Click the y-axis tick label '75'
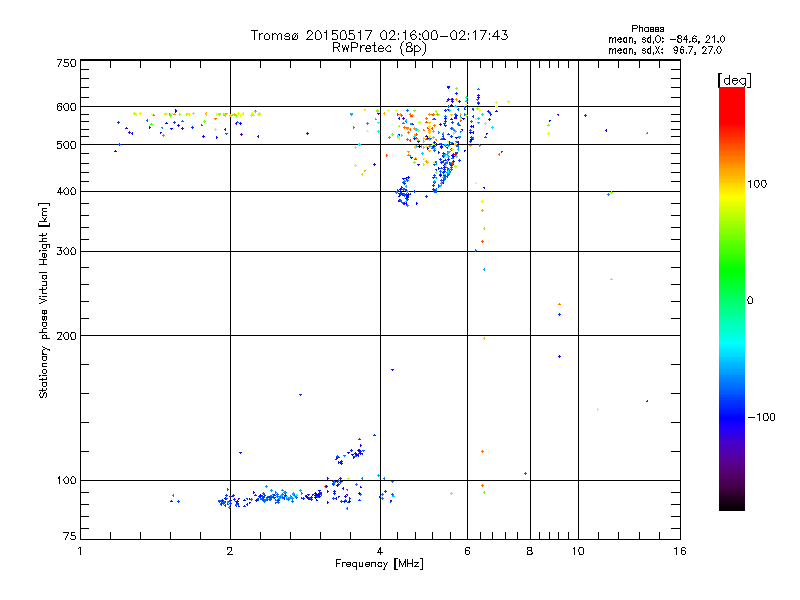Image resolution: width=800 pixels, height=600 pixels. tap(70, 536)
